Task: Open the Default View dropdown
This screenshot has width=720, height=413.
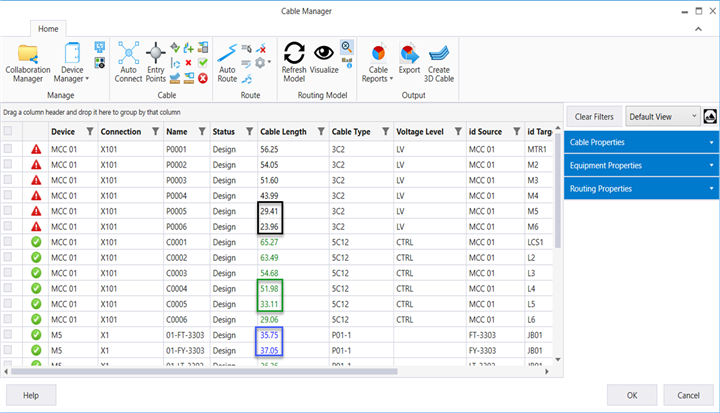Action: (x=663, y=117)
